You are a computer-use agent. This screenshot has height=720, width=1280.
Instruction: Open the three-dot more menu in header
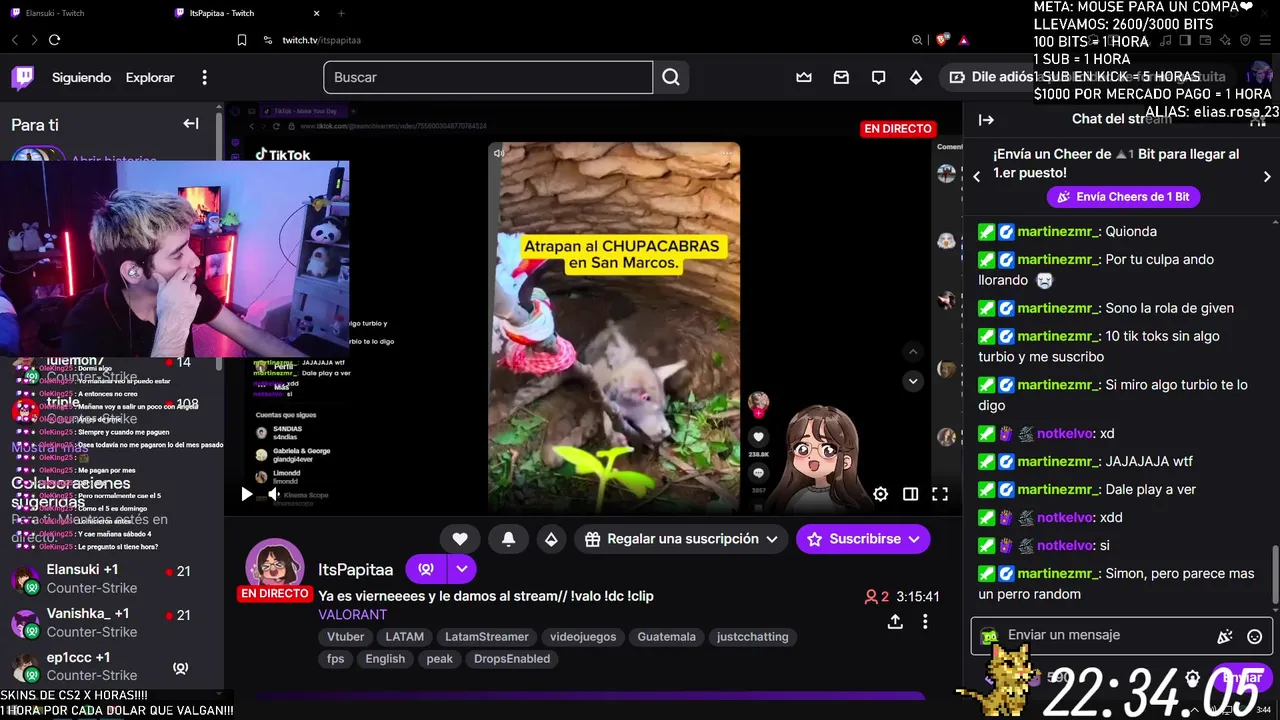tap(205, 78)
